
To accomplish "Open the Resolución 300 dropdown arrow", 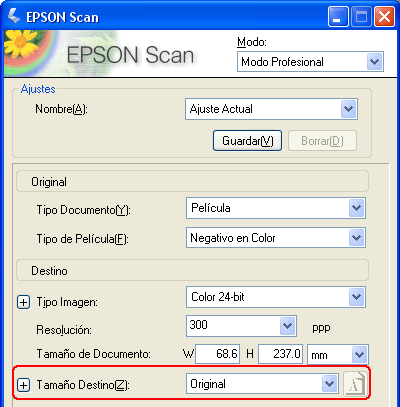I will [x=287, y=326].
